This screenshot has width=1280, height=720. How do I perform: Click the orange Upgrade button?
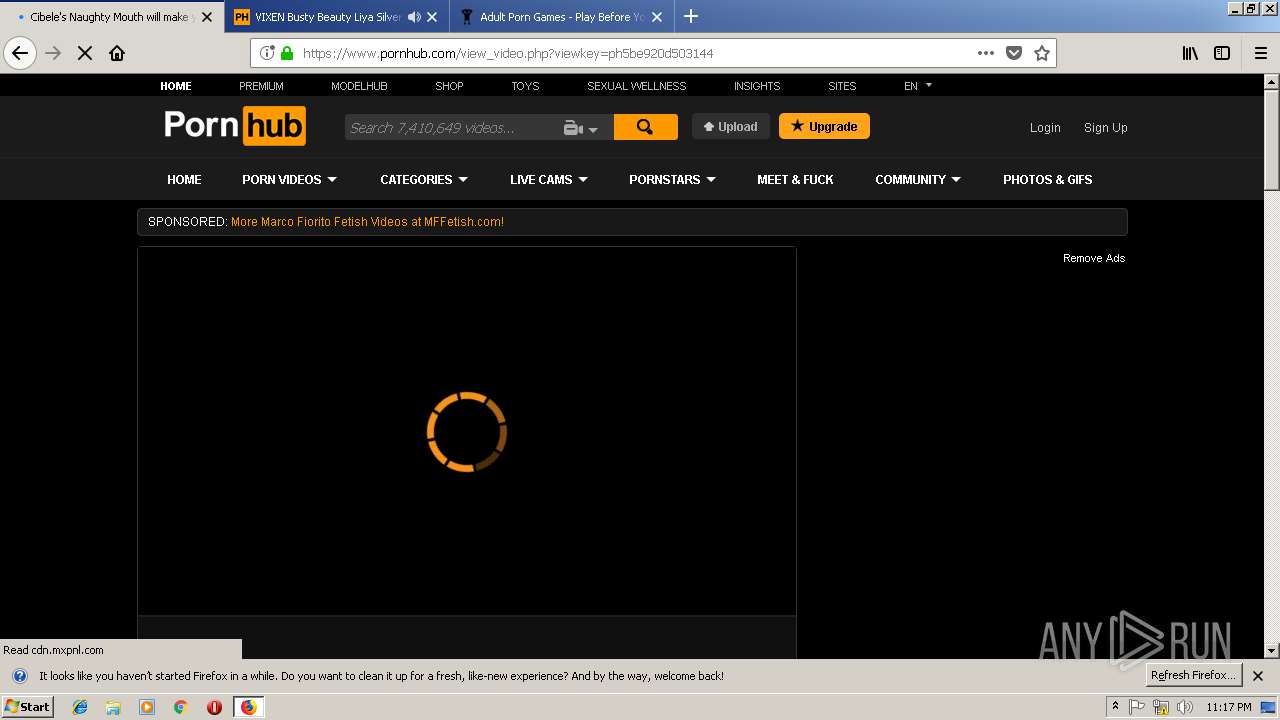pos(824,126)
